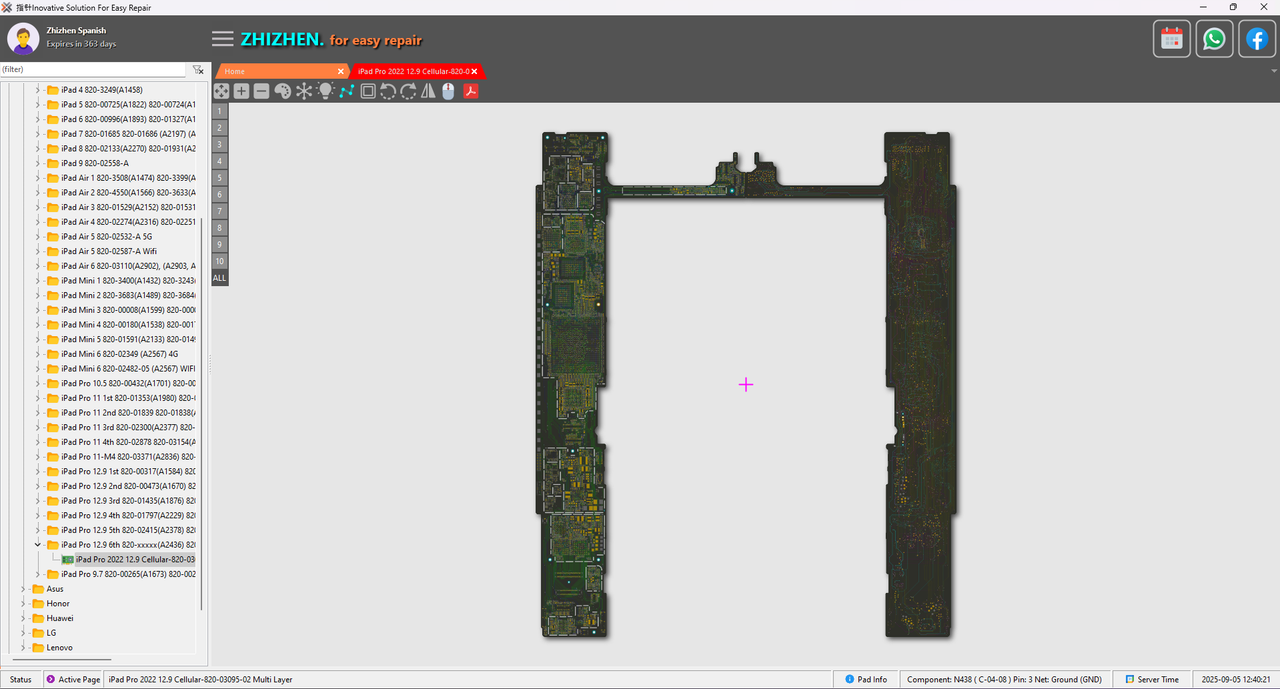Image resolution: width=1280 pixels, height=689 pixels.
Task: Open the WhatsApp contact icon
Action: [x=1214, y=39]
